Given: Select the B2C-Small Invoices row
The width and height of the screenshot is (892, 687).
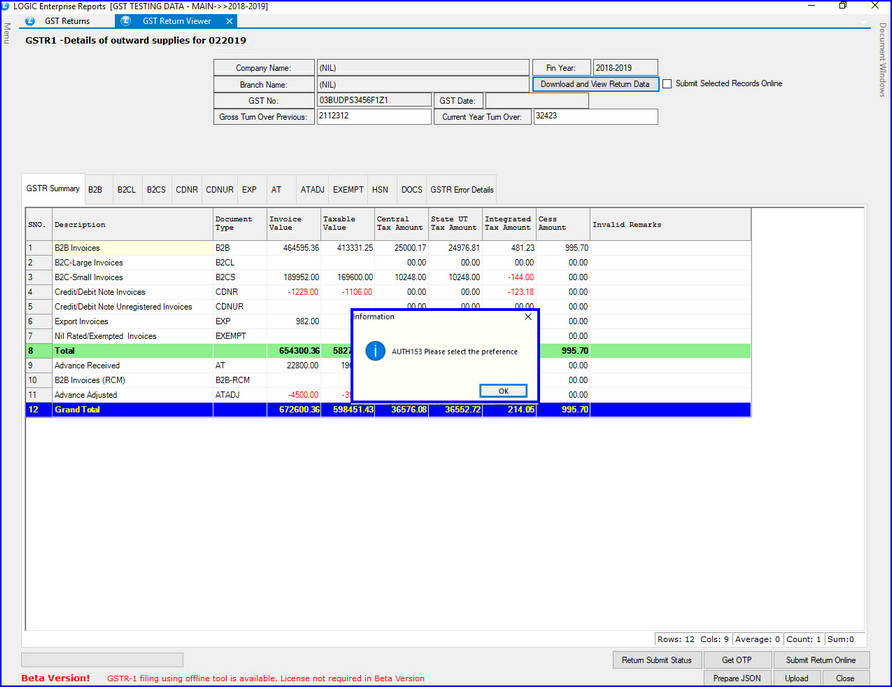Looking at the screenshot, I should [x=388, y=278].
